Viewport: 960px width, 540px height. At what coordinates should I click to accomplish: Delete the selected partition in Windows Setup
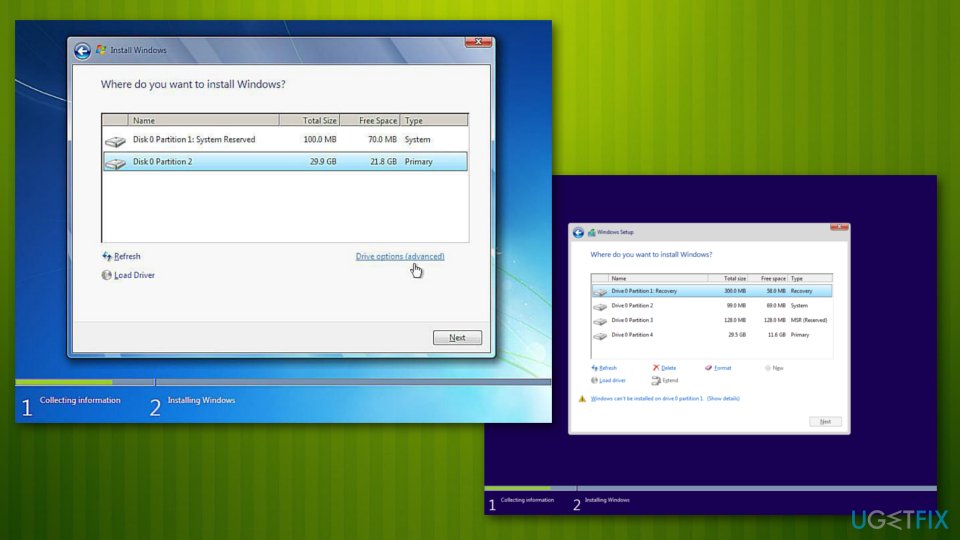[664, 368]
